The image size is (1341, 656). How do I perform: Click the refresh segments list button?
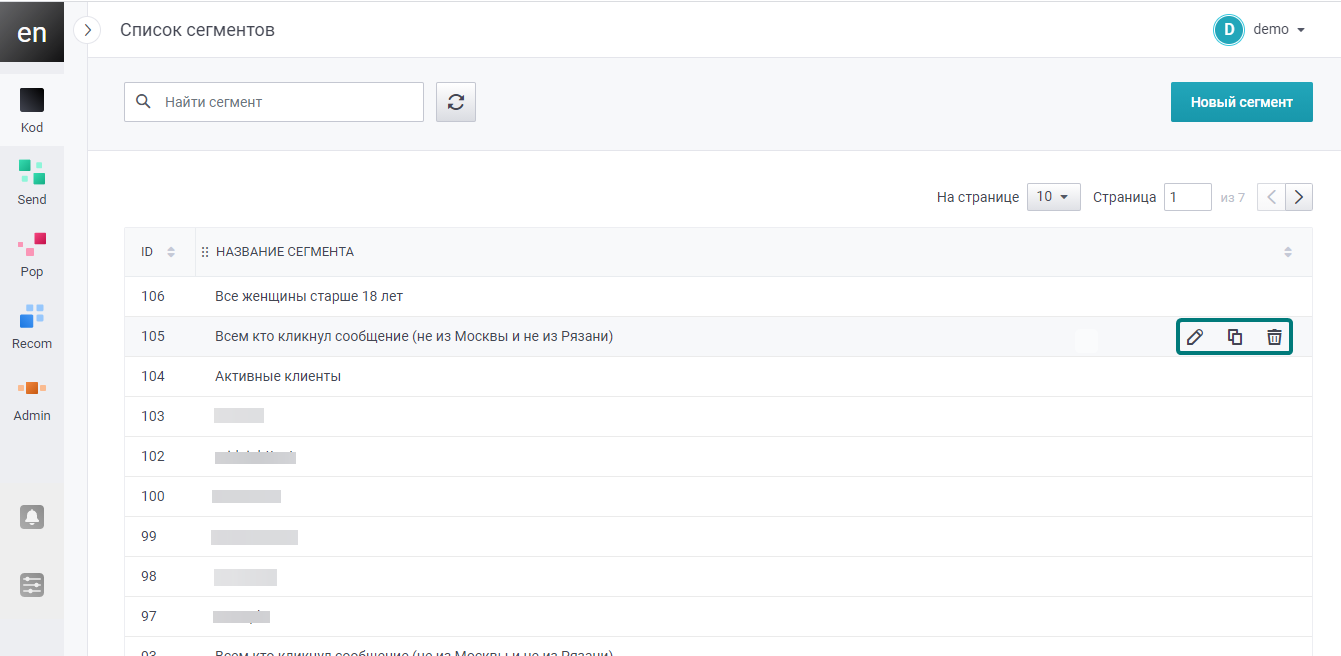click(x=456, y=102)
